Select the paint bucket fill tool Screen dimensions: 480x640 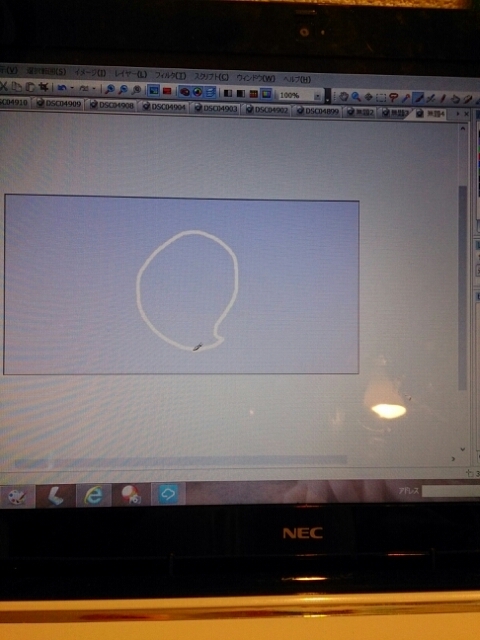(456, 99)
